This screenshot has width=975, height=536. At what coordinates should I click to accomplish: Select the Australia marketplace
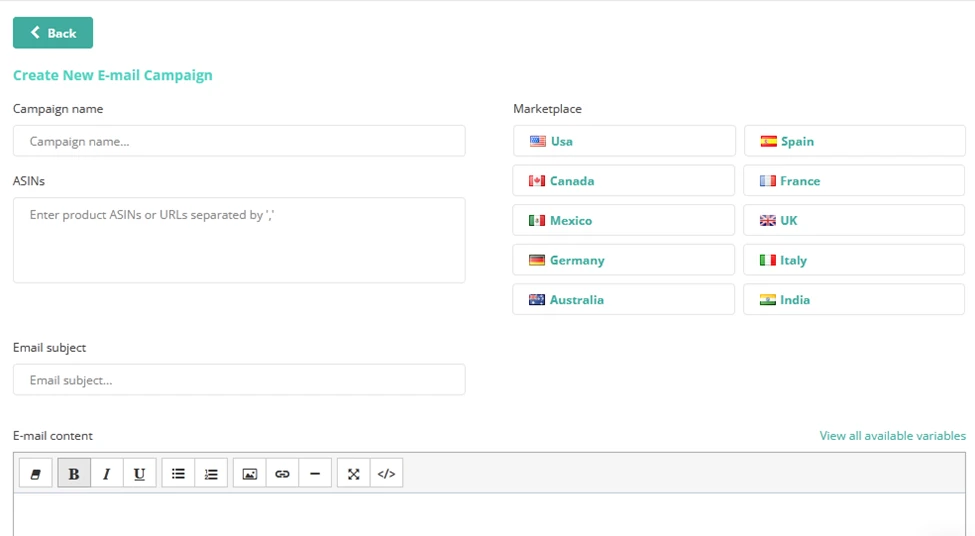tap(624, 300)
